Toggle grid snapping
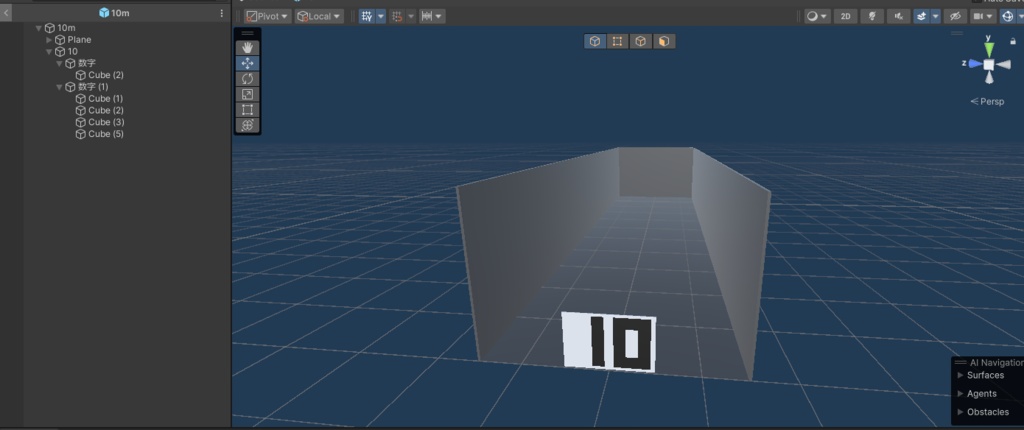 (x=396, y=16)
